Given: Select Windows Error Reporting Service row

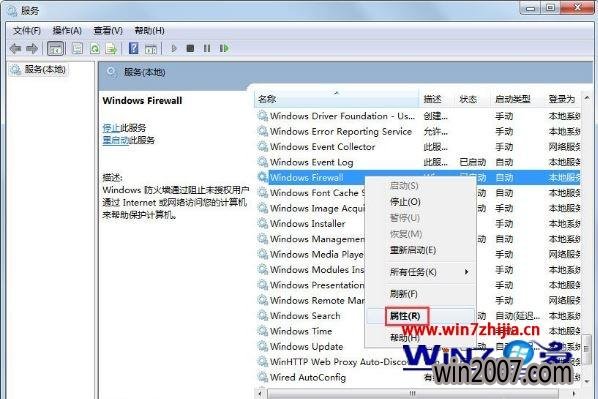Looking at the screenshot, I should pos(418,131).
